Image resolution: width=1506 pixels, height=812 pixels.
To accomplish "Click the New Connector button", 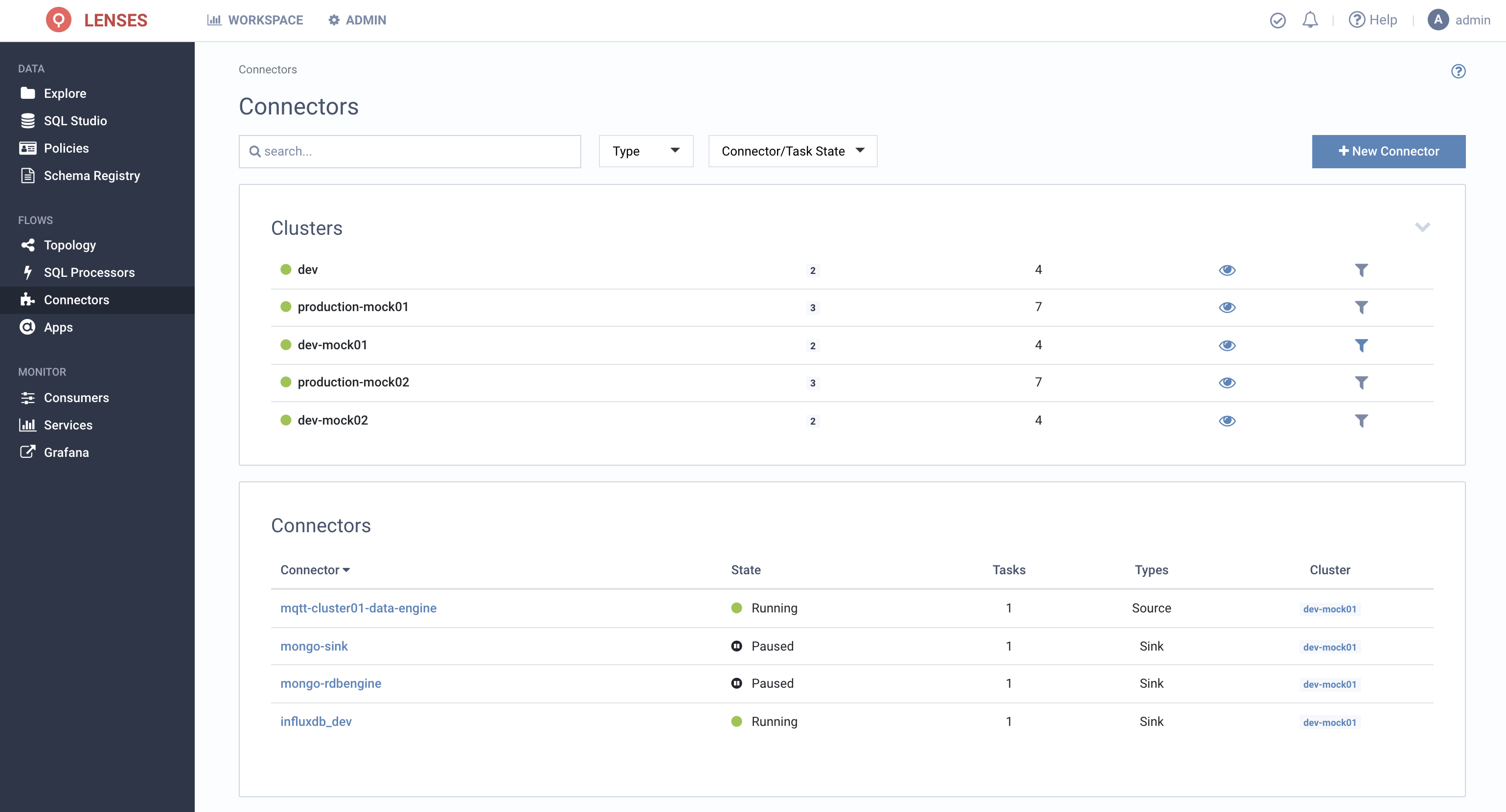I will point(1388,151).
